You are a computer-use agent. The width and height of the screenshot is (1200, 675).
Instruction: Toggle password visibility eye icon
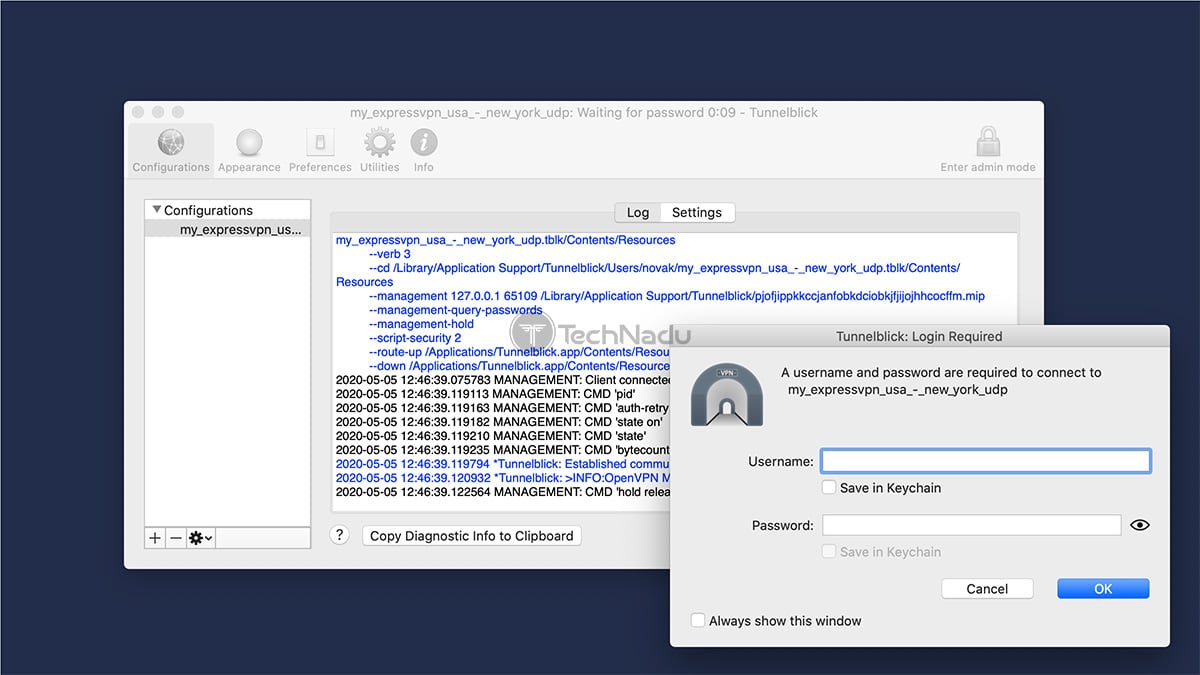tap(1139, 525)
